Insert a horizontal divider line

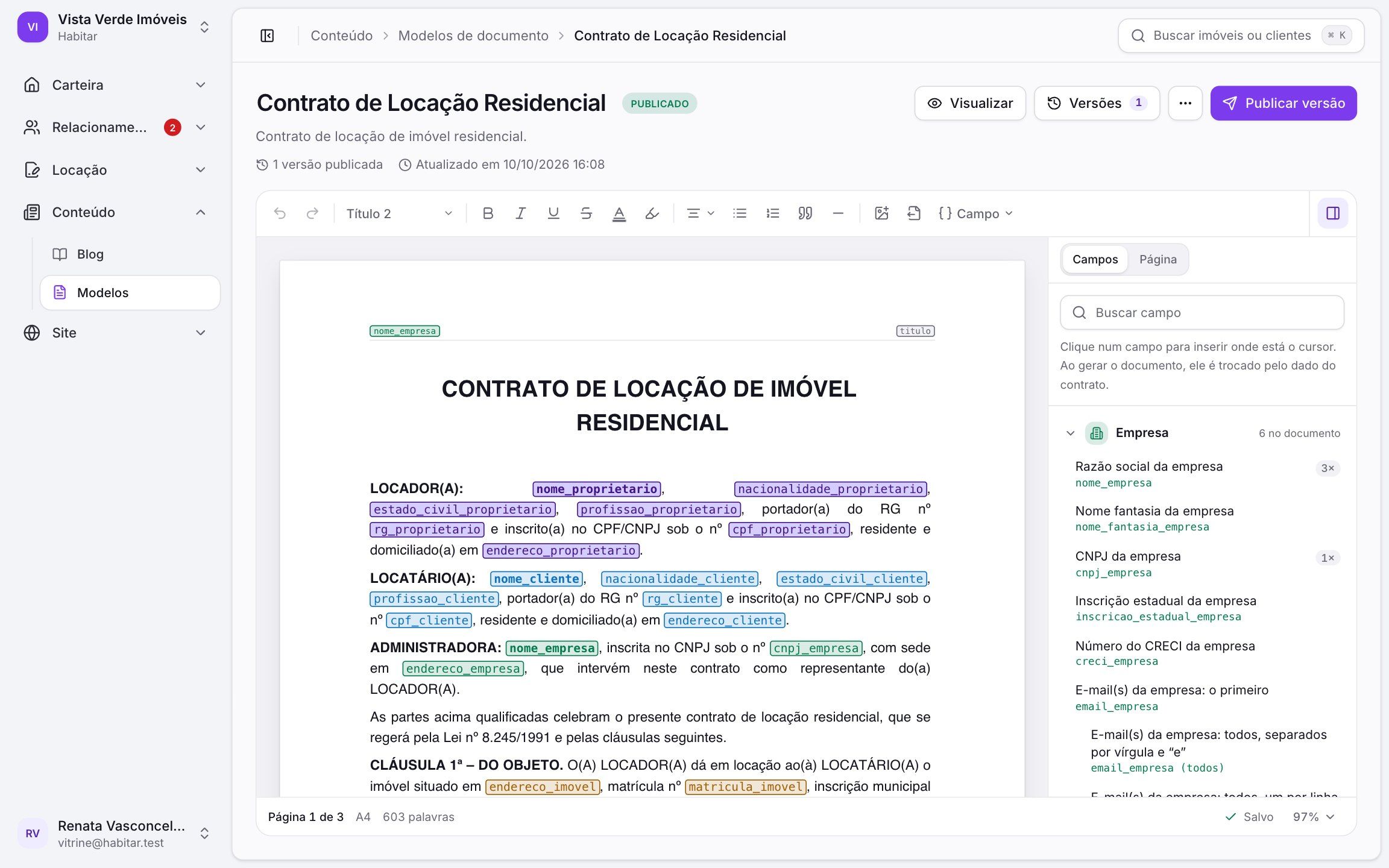(x=838, y=213)
